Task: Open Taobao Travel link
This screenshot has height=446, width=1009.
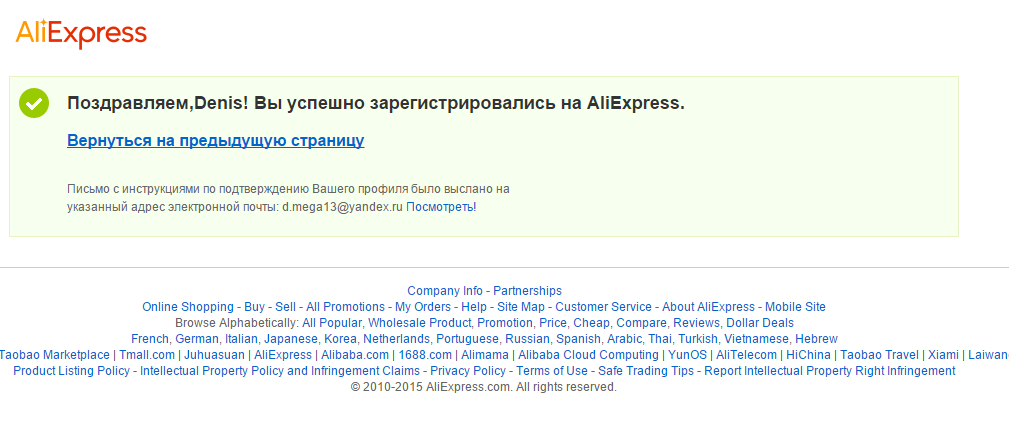Action: coord(880,355)
